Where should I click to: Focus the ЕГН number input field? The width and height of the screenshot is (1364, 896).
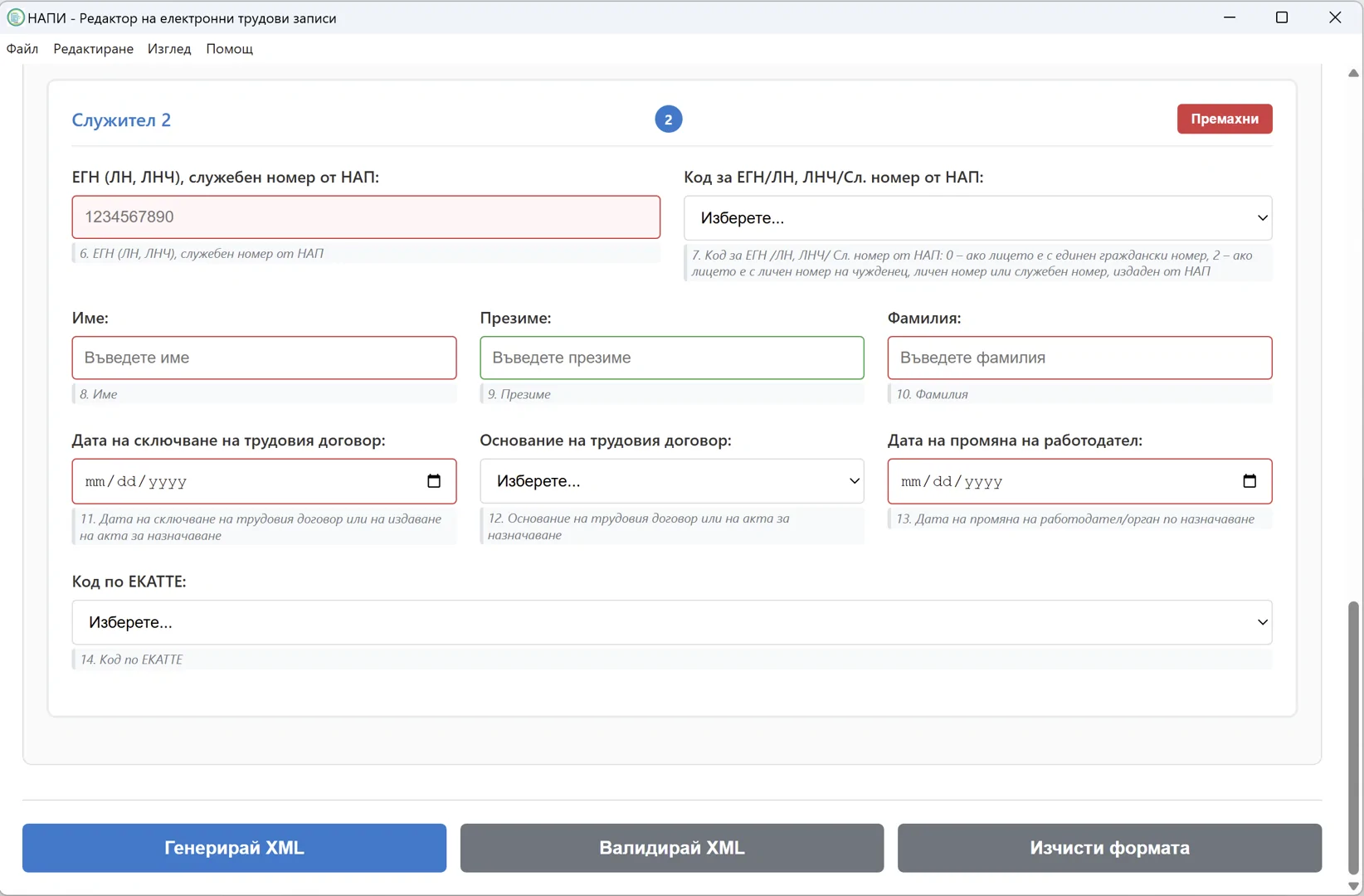(366, 217)
